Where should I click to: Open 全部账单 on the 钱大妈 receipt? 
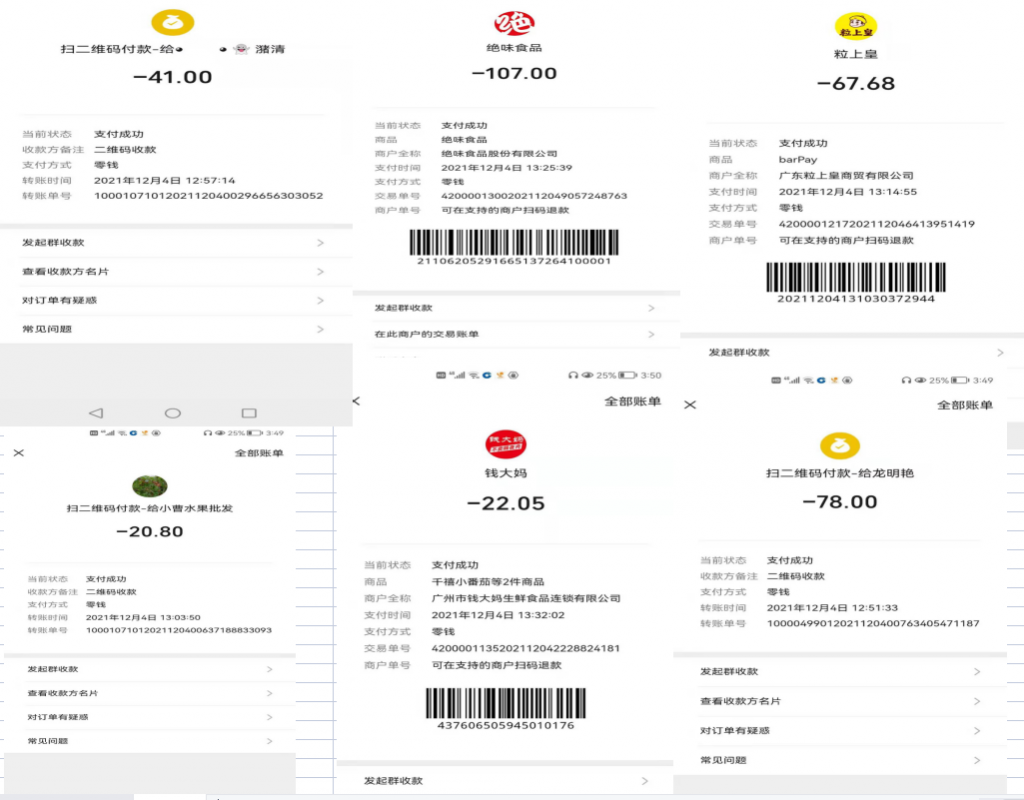click(632, 401)
